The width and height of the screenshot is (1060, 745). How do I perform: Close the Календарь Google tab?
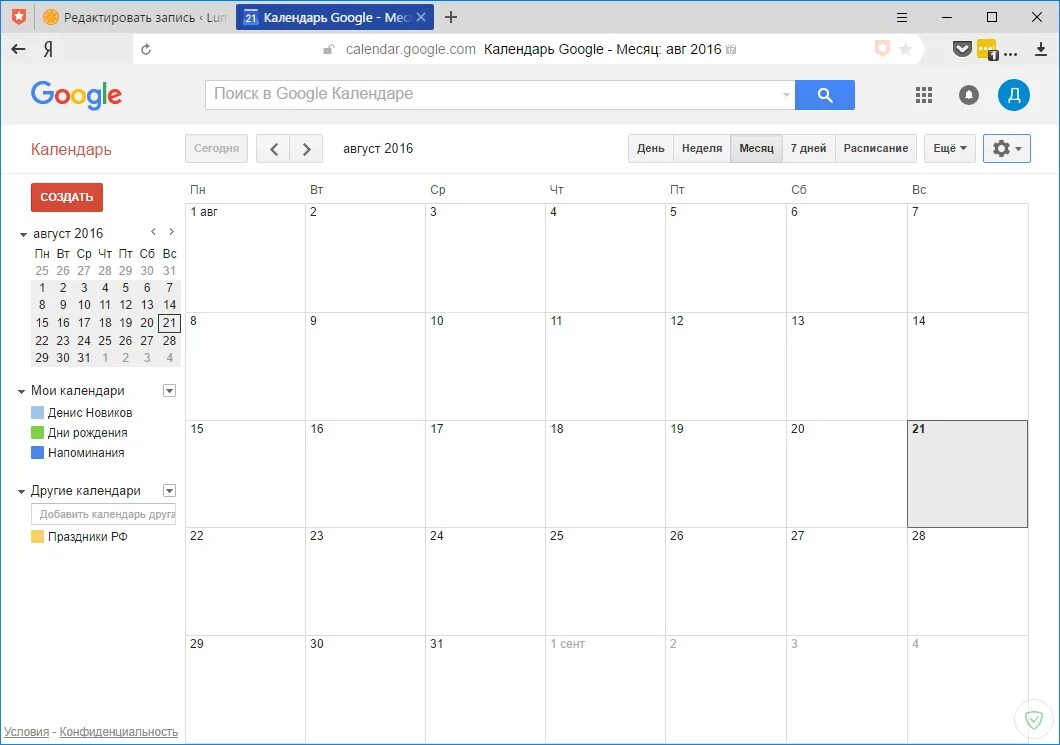[x=421, y=18]
